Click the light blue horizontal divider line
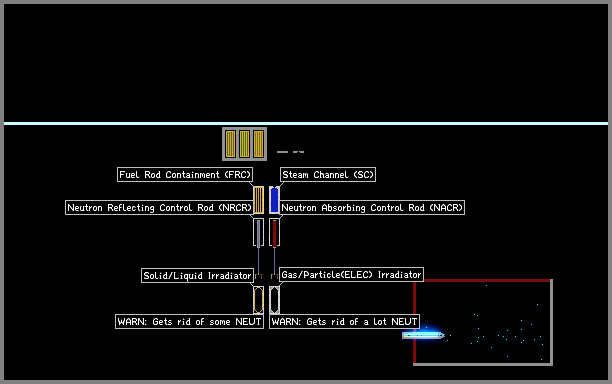Screen dimensions: 612x384 306,124
